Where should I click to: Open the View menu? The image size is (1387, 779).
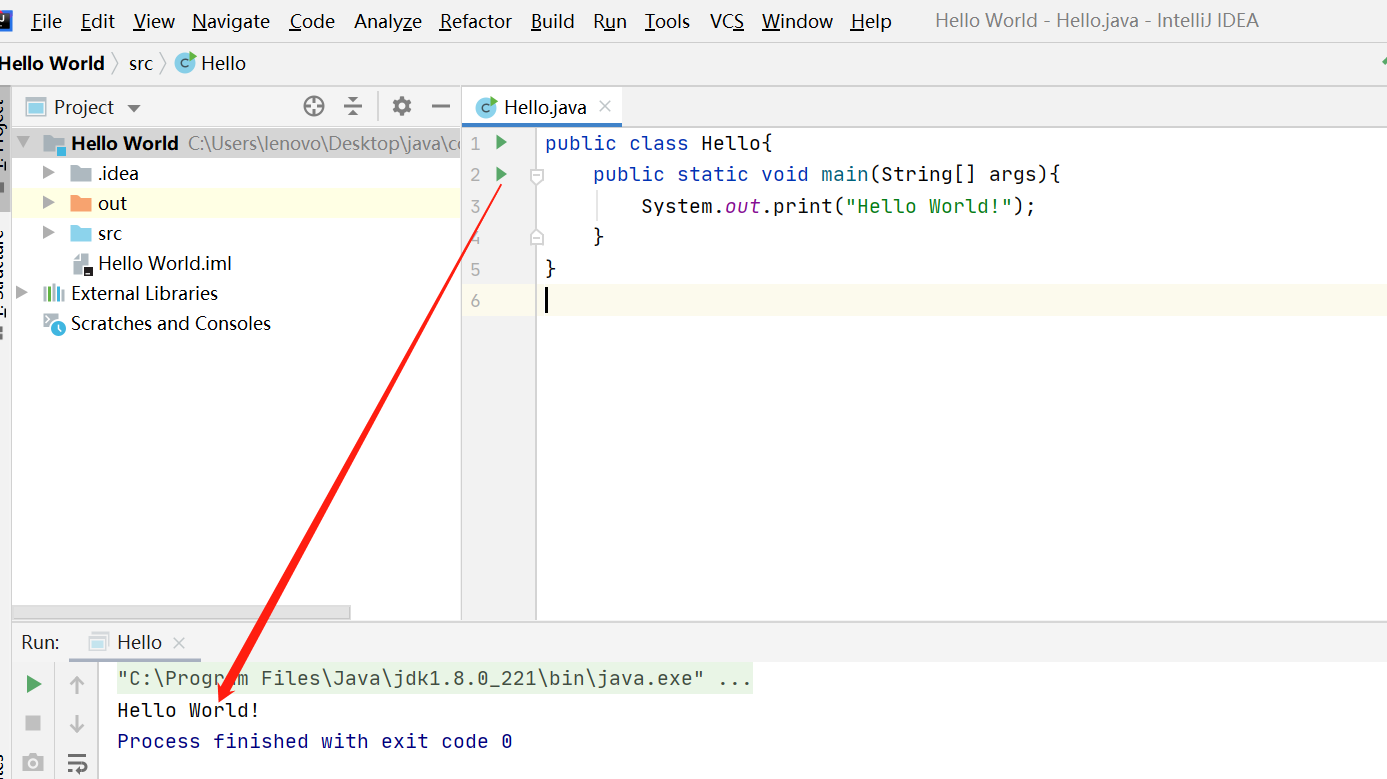tap(154, 21)
